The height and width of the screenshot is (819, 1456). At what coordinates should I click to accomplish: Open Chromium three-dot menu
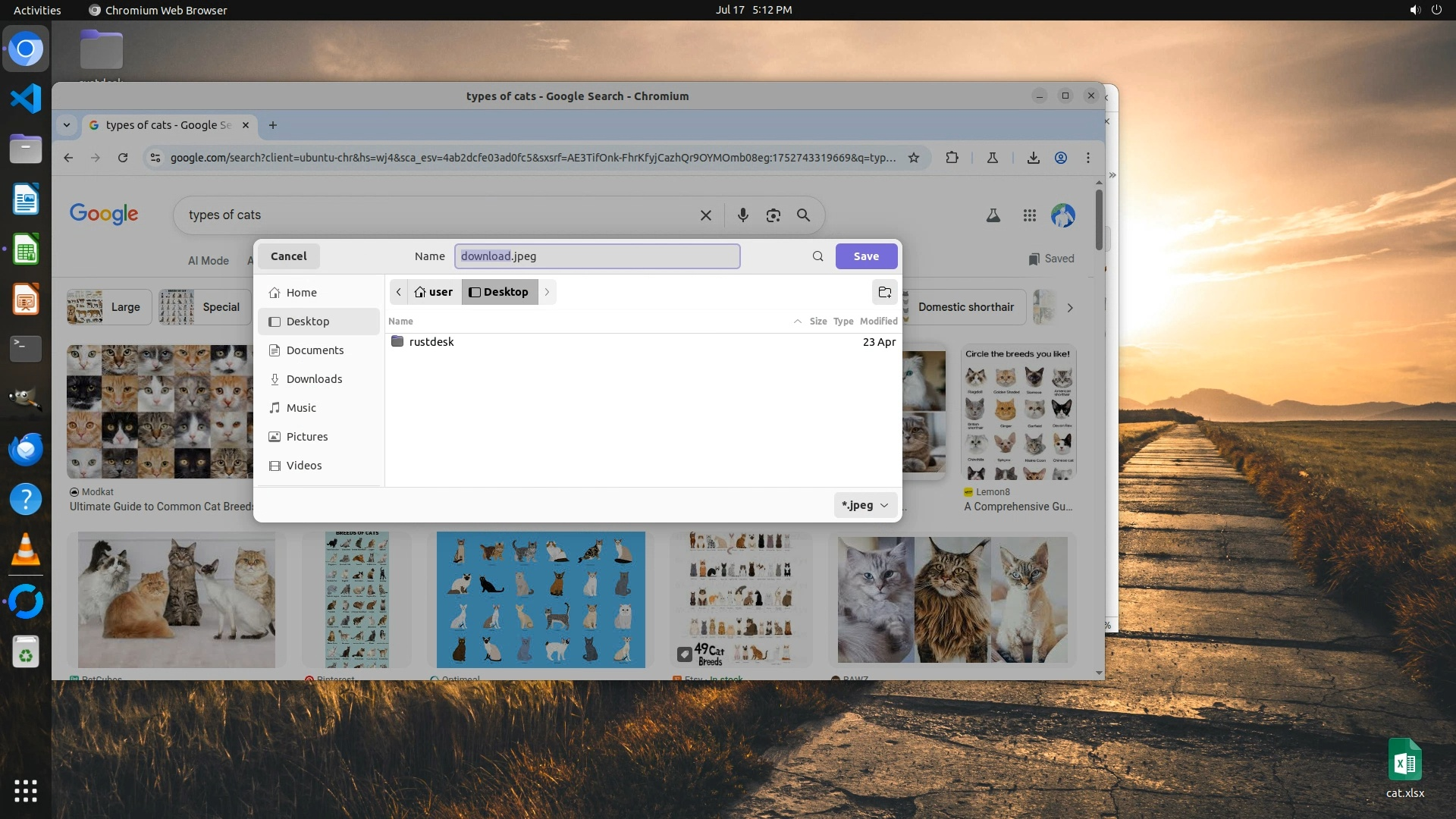[x=1088, y=158]
